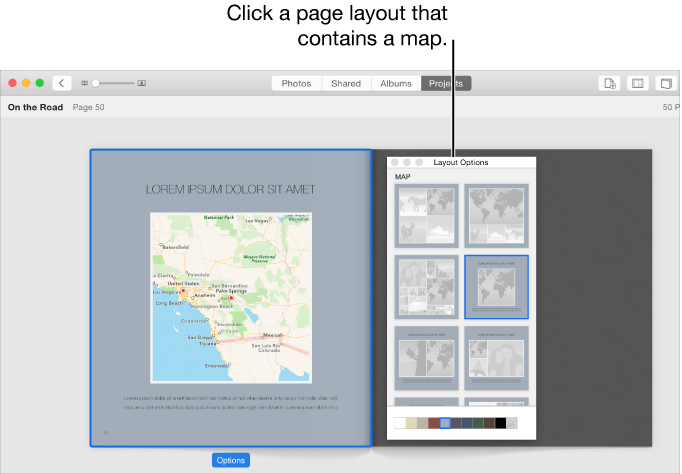Click the rightmost toolbar icon showing overlapping pages
The width and height of the screenshot is (682, 474).
(x=666, y=83)
